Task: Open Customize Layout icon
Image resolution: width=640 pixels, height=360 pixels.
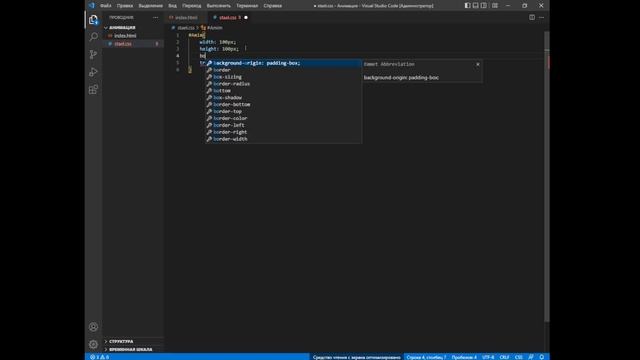Action: (495, 6)
